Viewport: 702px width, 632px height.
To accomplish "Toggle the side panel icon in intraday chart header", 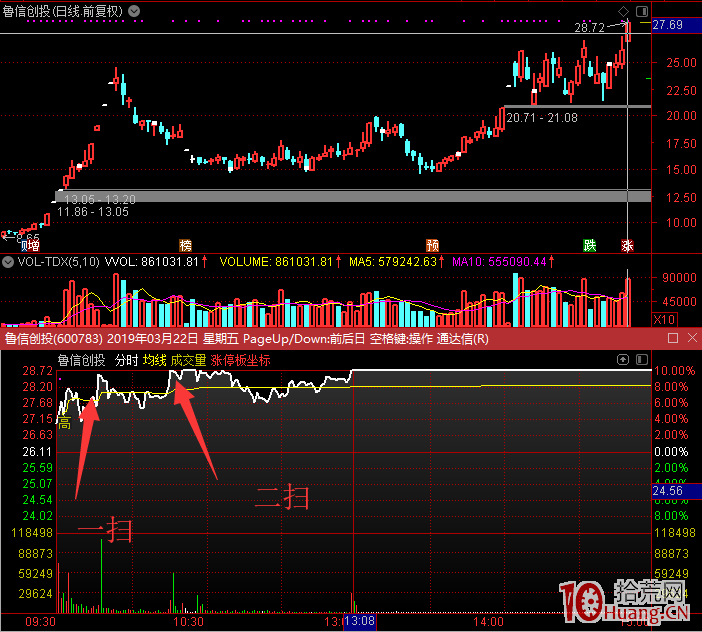I will click(642, 359).
